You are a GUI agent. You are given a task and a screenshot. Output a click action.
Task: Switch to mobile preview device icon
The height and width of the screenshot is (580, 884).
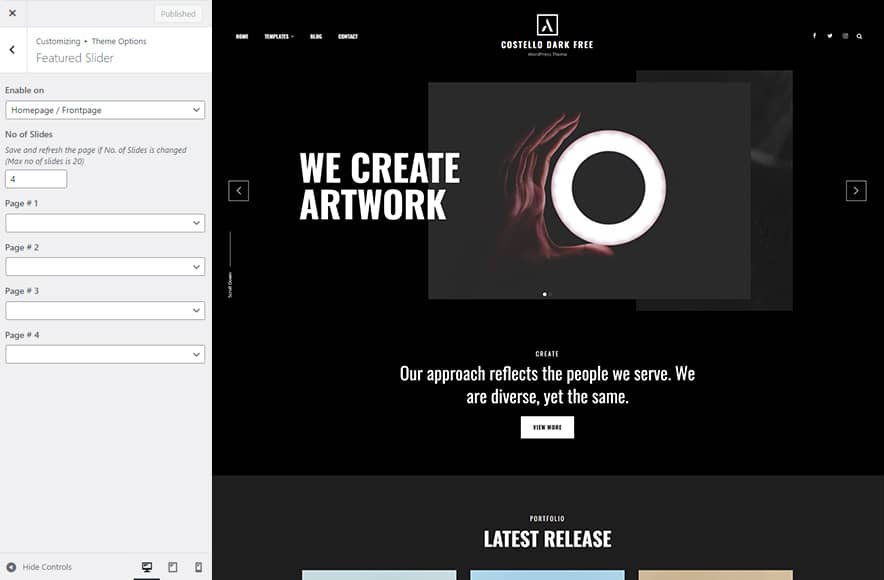point(198,567)
